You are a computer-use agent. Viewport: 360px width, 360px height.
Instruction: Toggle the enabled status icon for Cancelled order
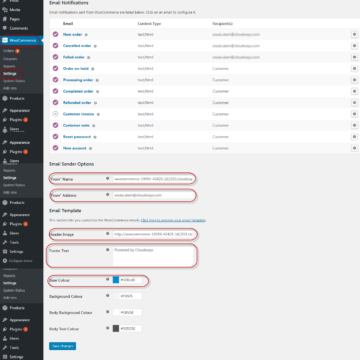tap(55, 46)
